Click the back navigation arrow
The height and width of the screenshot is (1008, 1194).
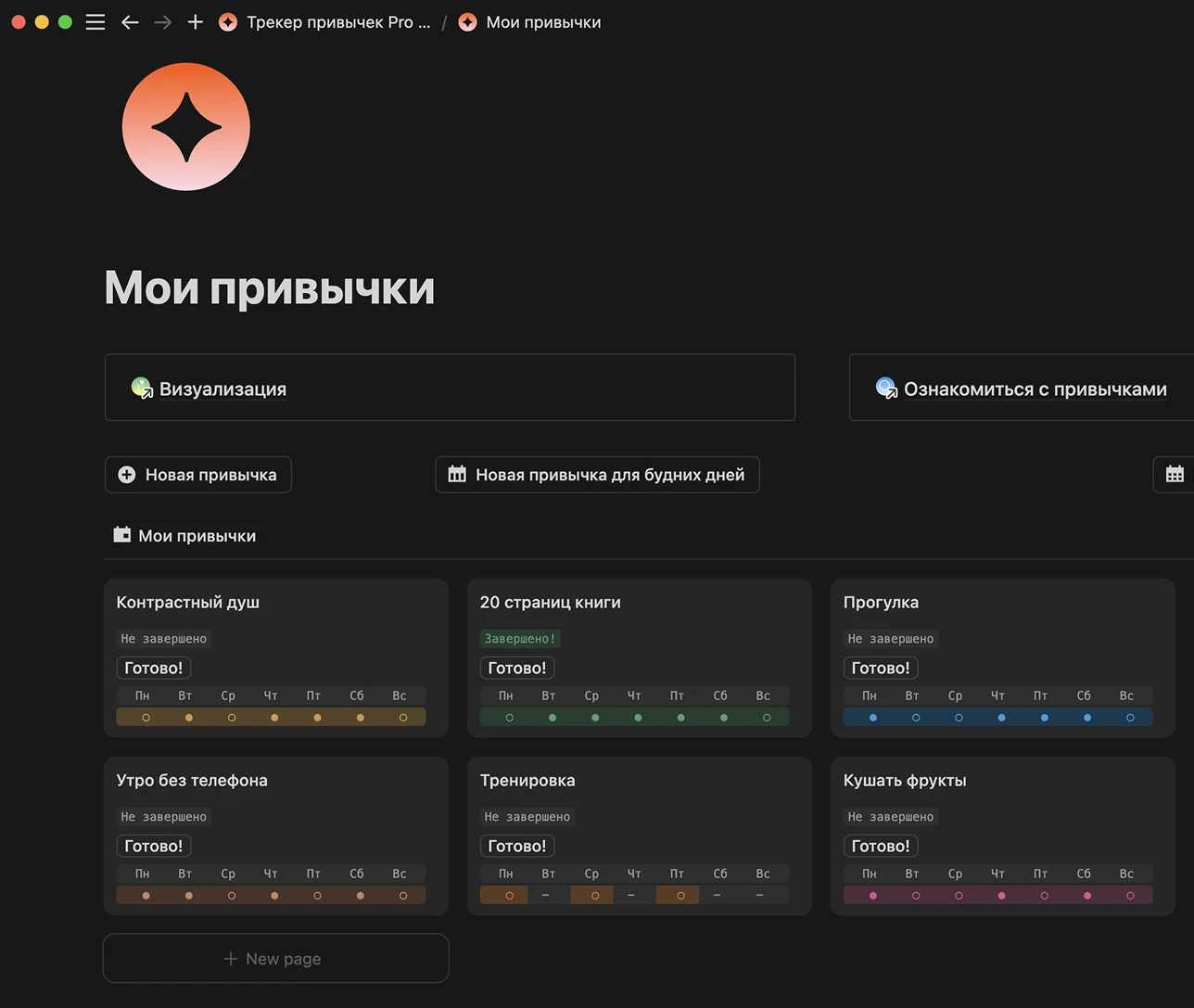pos(130,22)
